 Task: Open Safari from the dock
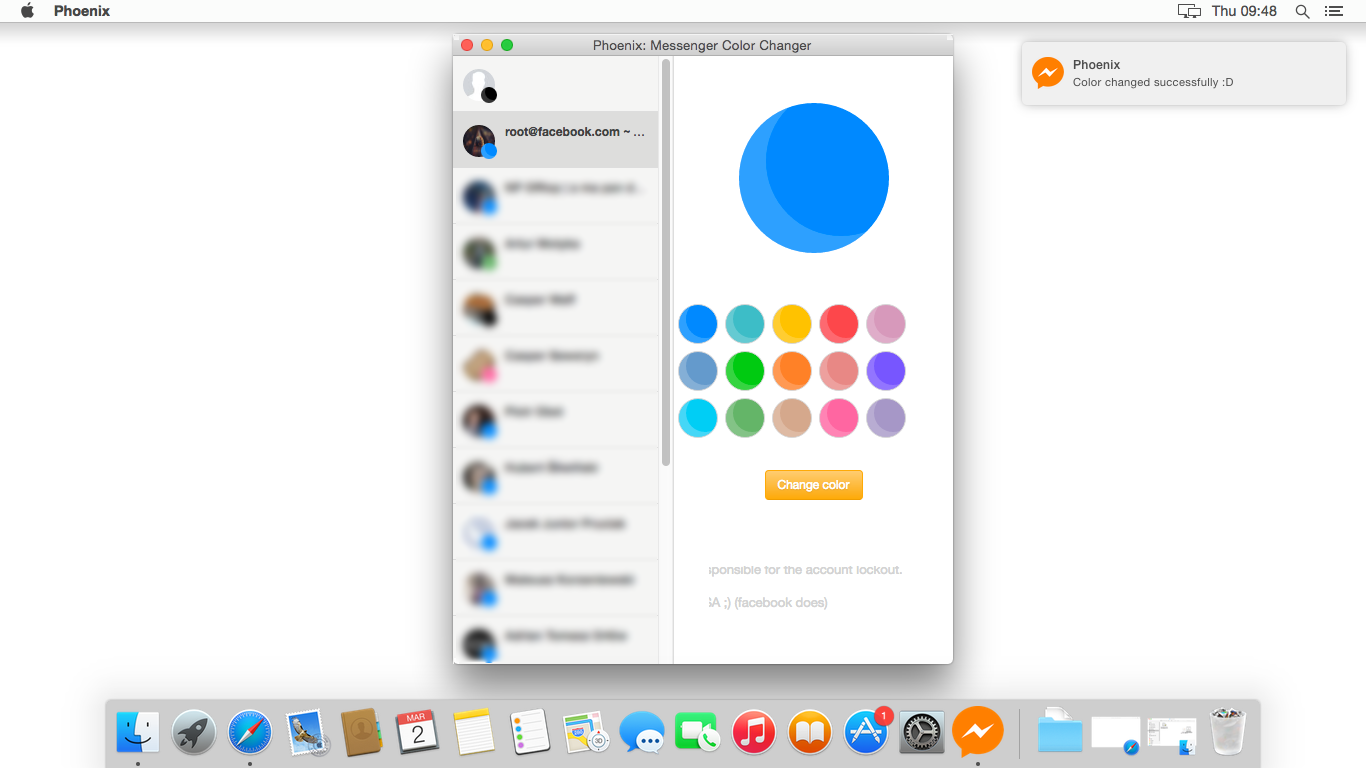tap(250, 732)
